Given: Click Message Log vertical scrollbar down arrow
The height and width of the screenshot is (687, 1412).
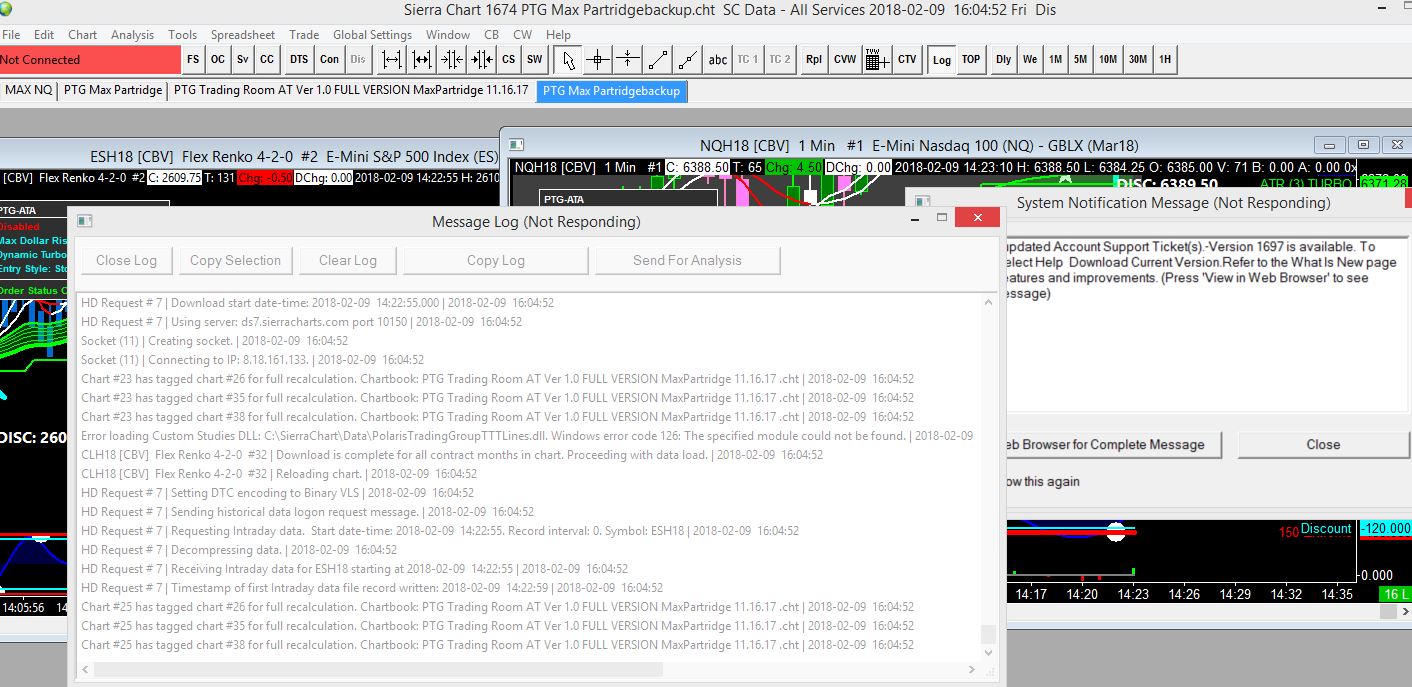Looking at the screenshot, I should point(989,653).
